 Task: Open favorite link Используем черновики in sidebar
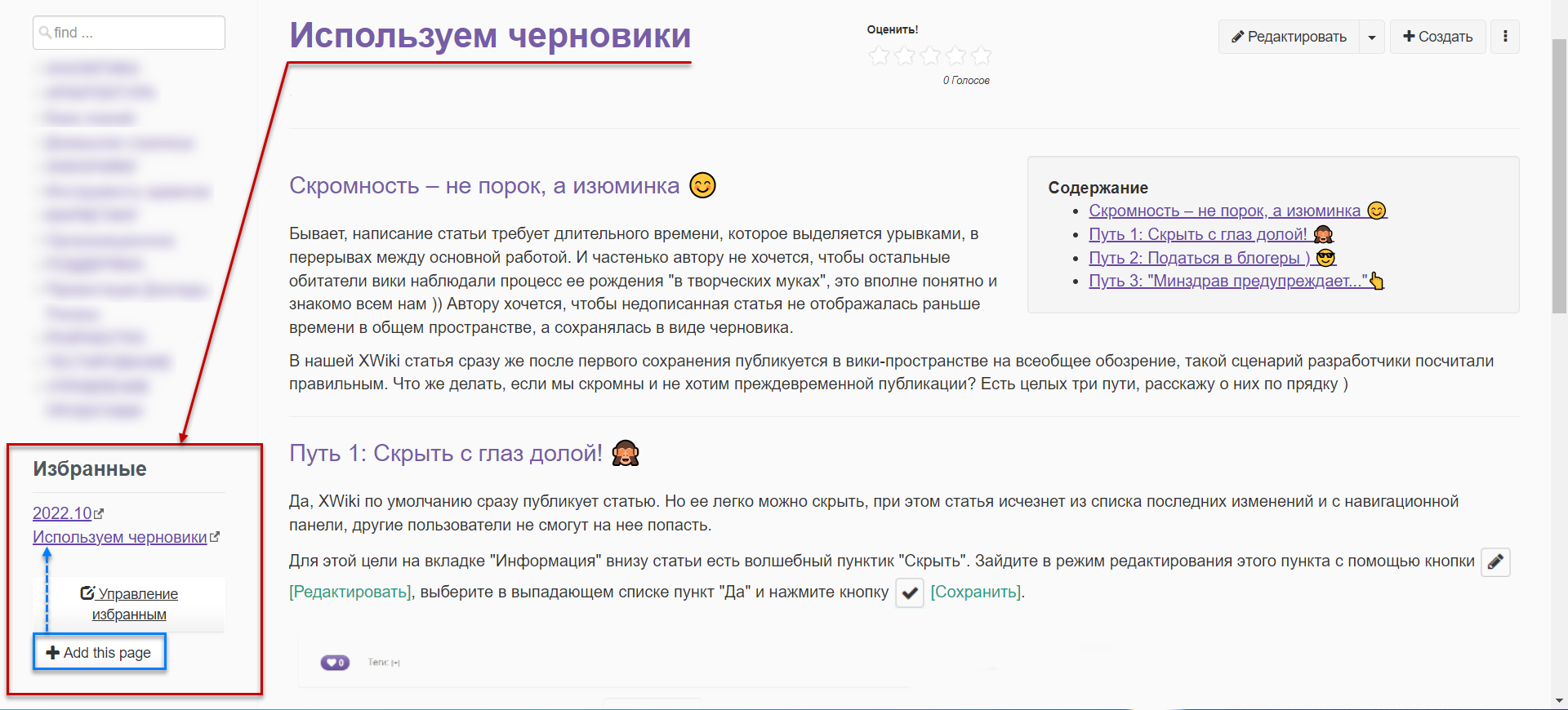[x=120, y=537]
